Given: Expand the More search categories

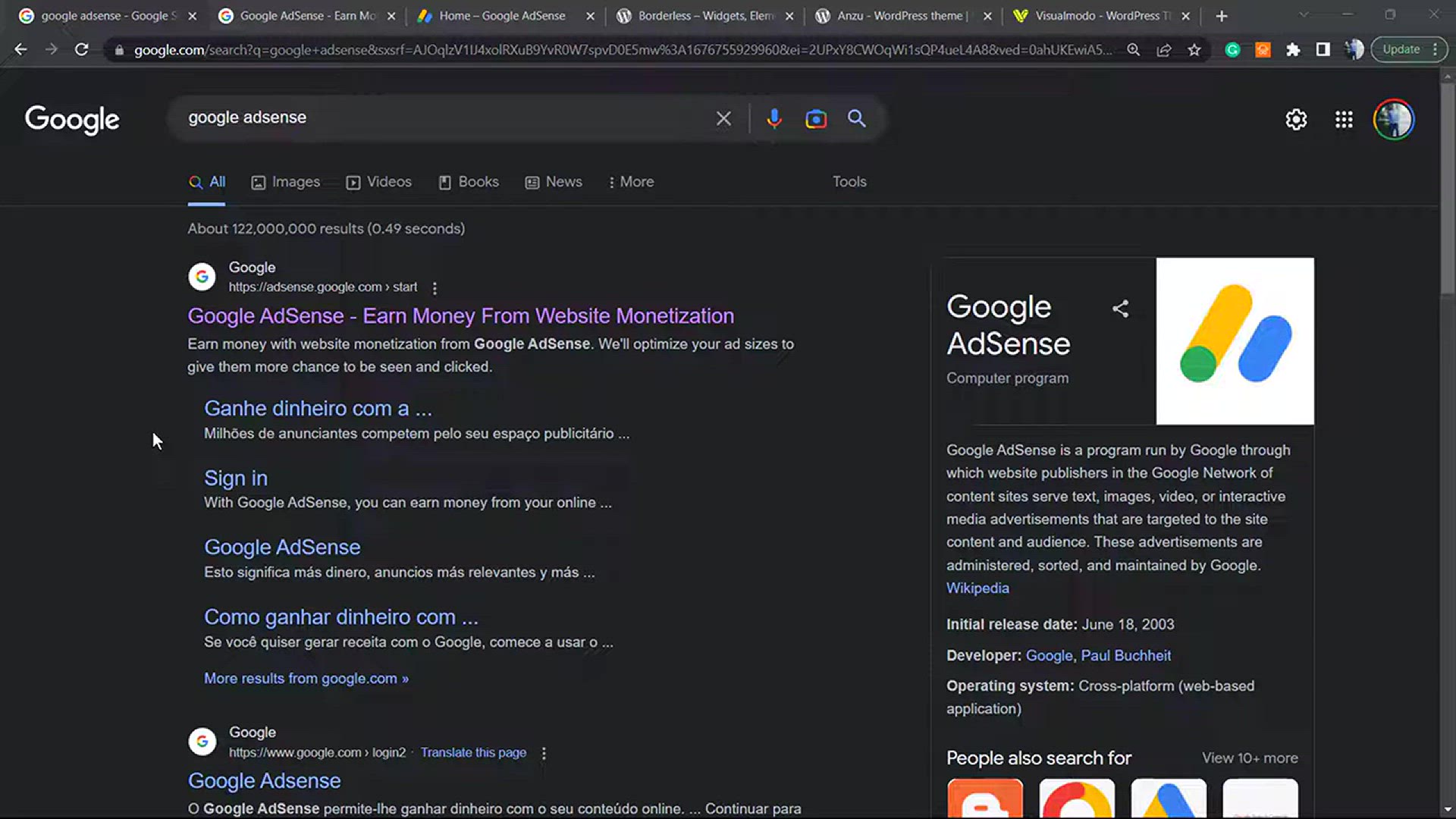Looking at the screenshot, I should [x=631, y=182].
